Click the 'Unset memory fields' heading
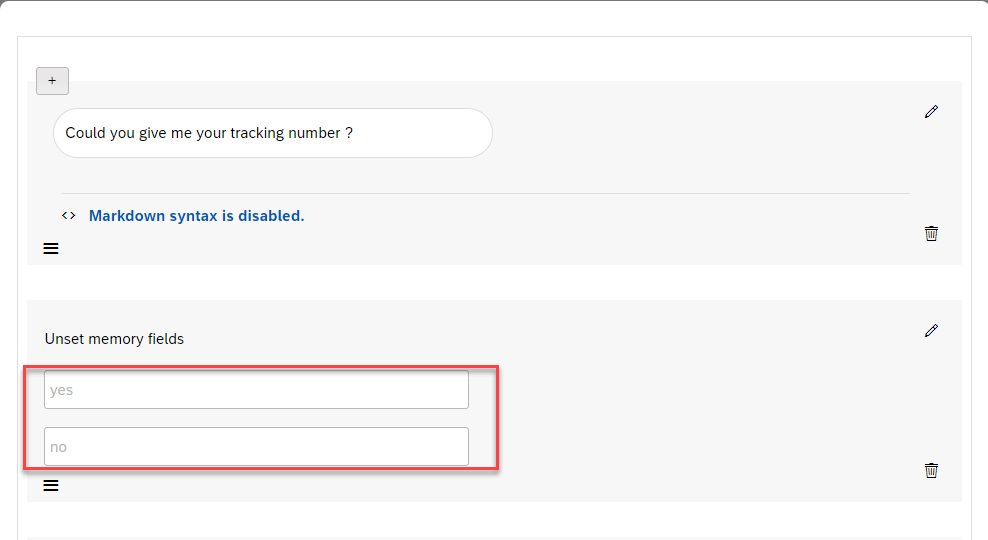The width and height of the screenshot is (988, 540). [x=114, y=339]
